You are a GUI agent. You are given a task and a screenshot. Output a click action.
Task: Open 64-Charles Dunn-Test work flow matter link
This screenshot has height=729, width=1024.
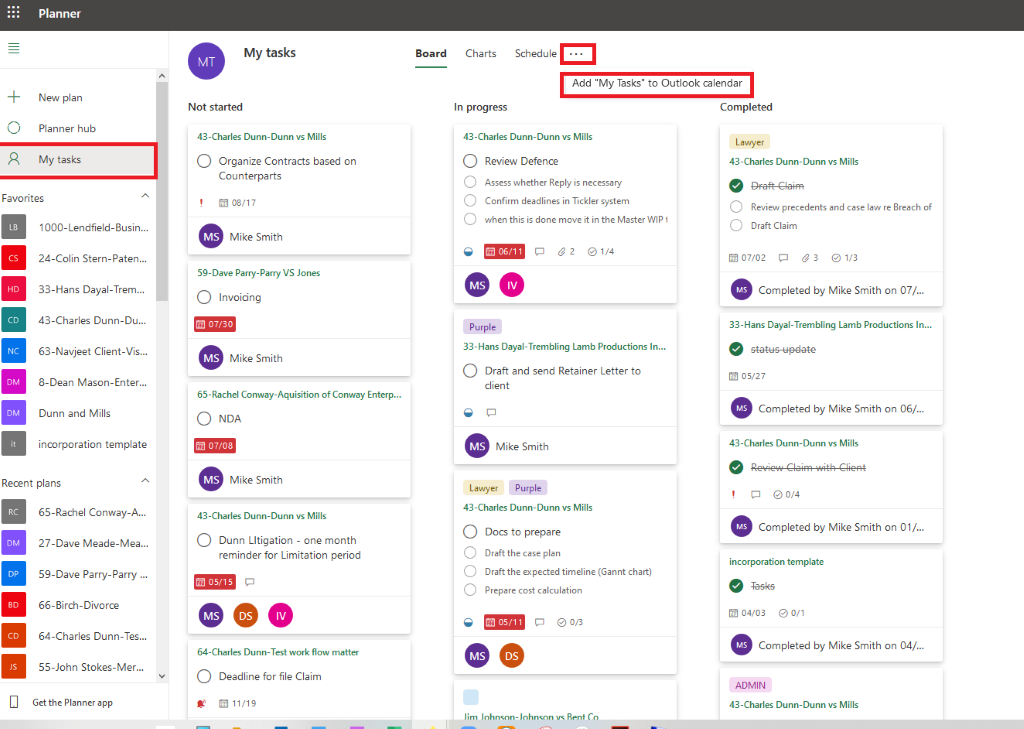[278, 652]
